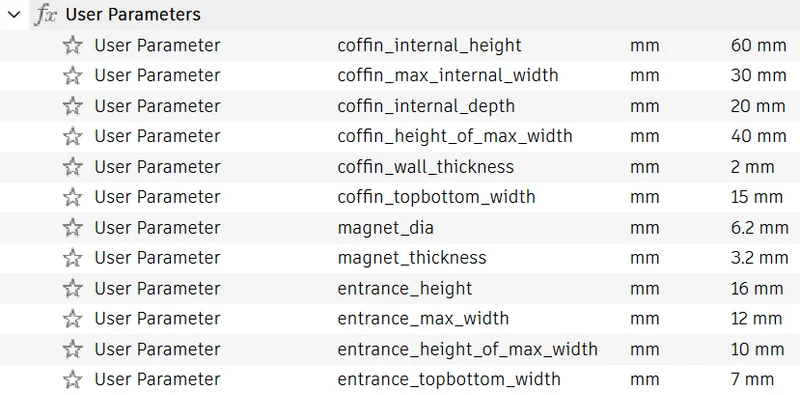
Task: Collapse the User Parameters section
Action: tap(14, 14)
